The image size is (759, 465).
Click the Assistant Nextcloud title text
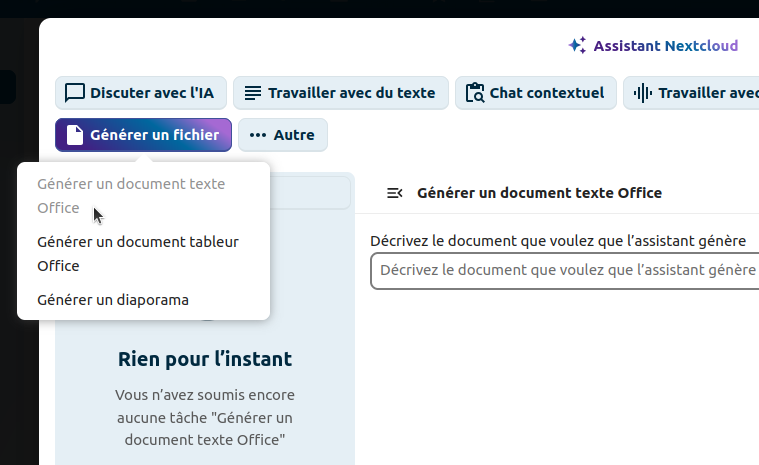pyautogui.click(x=666, y=46)
